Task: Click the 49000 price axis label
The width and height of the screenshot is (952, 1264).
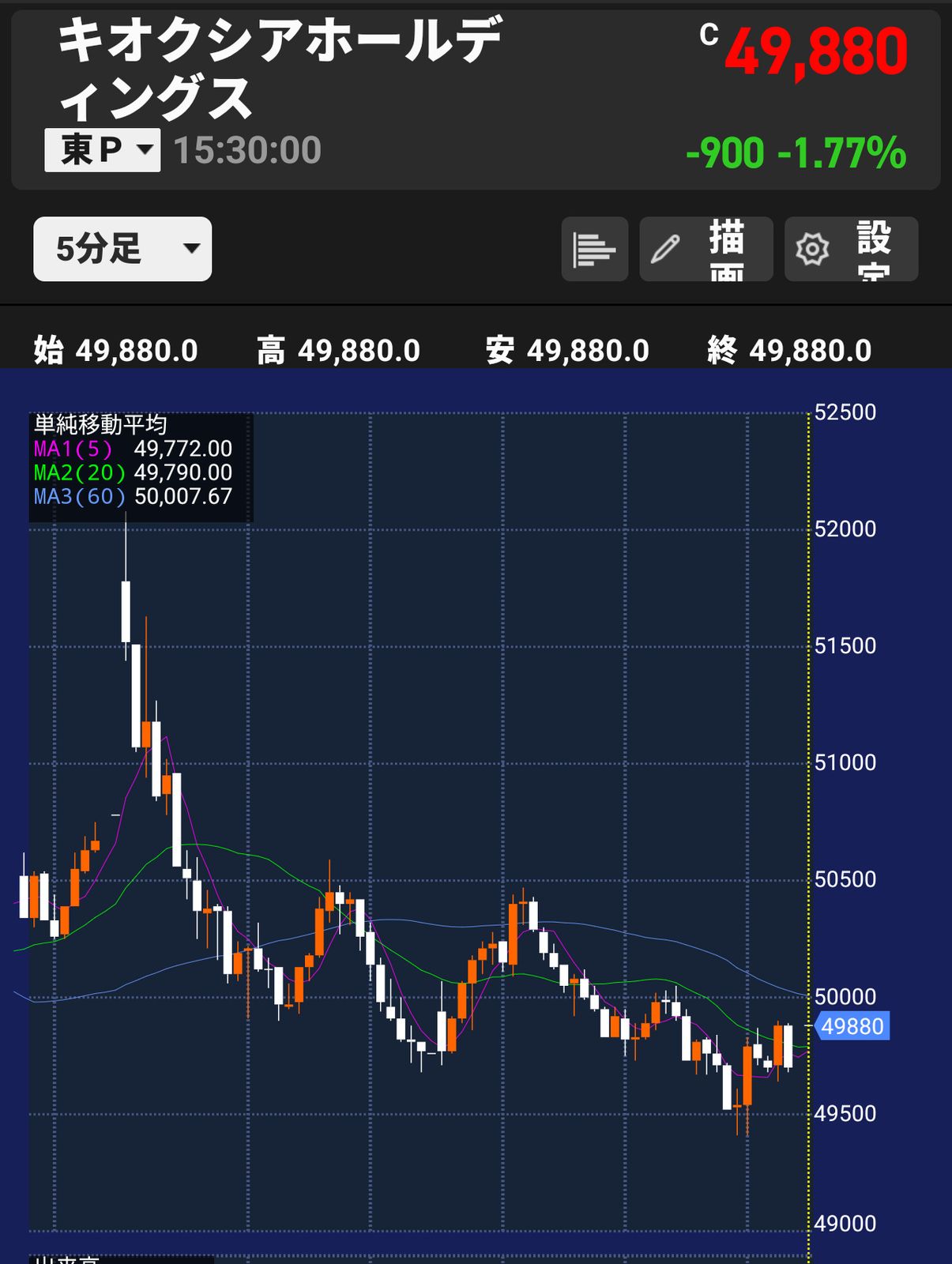Action: coord(845,1224)
